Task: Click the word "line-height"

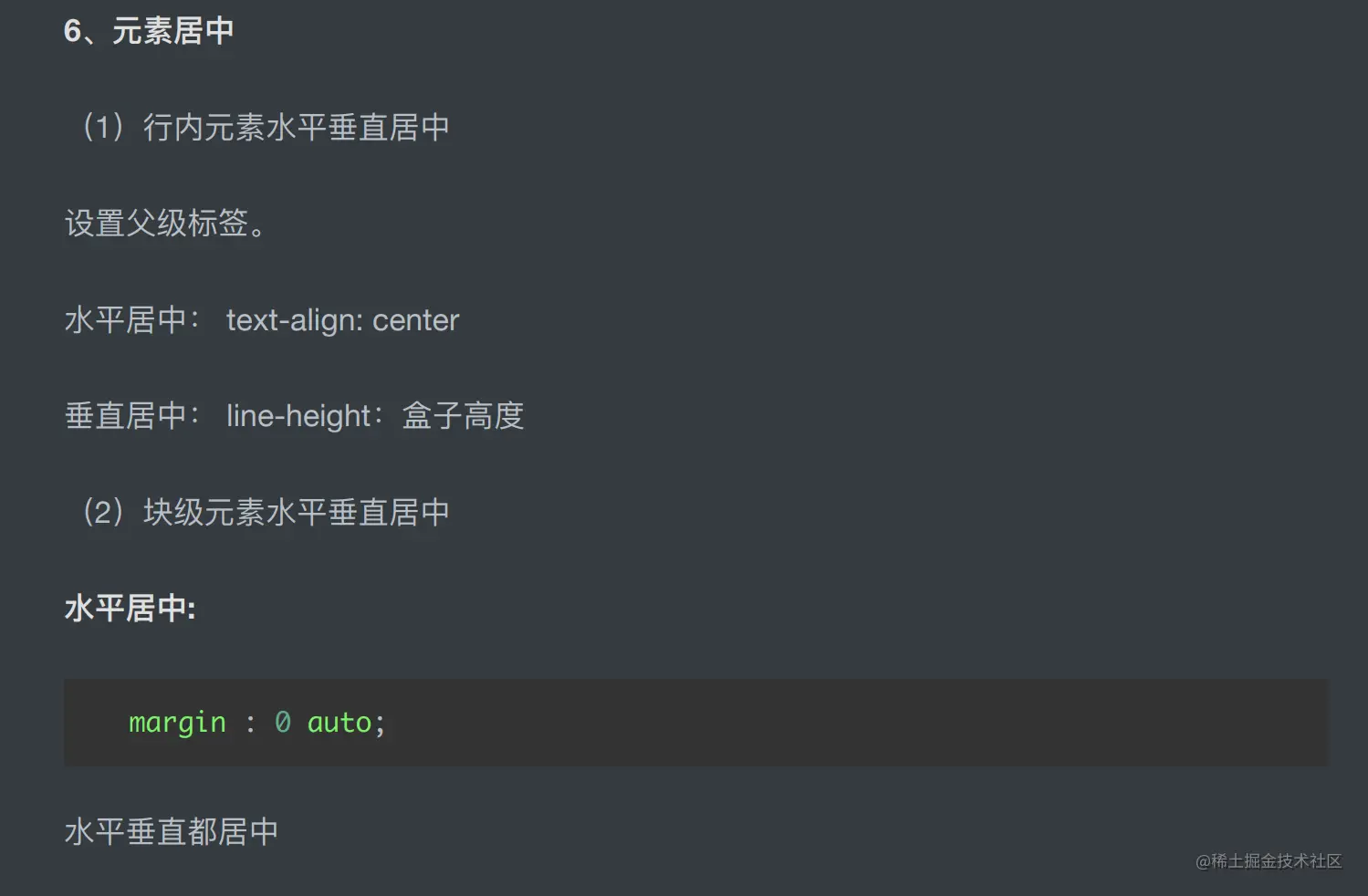Action: (x=298, y=416)
